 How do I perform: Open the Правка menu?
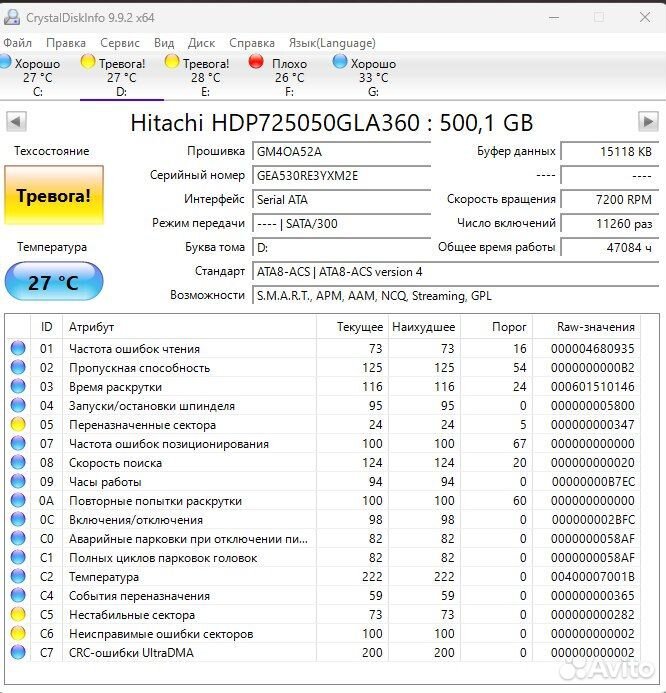click(66, 43)
